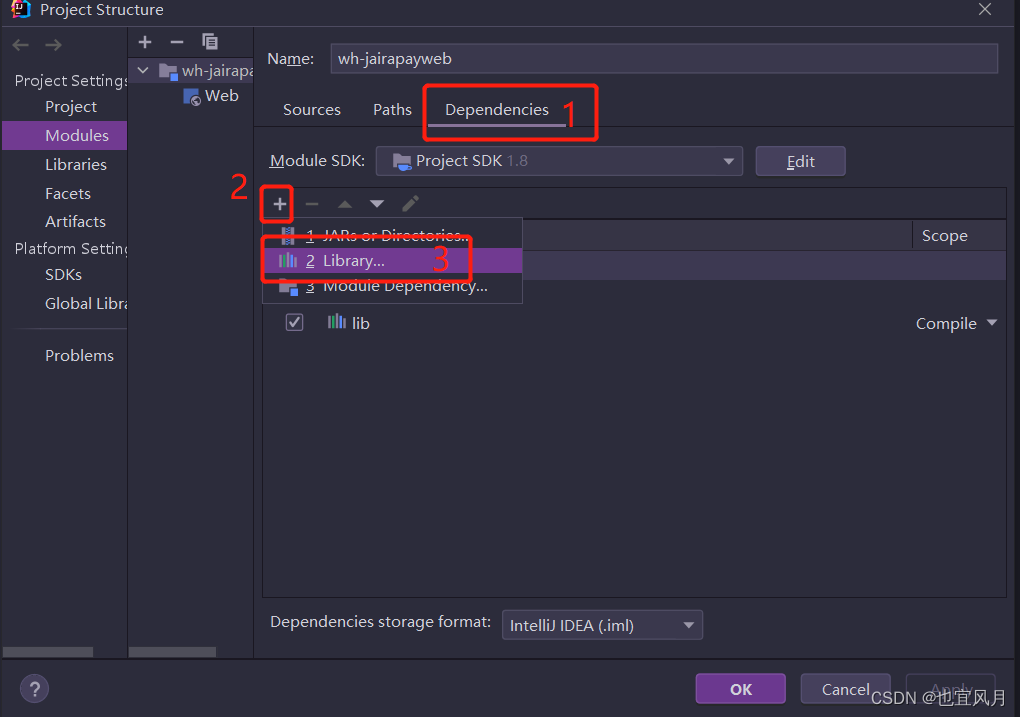
Task: Open Artifacts settings section
Action: tap(75, 221)
